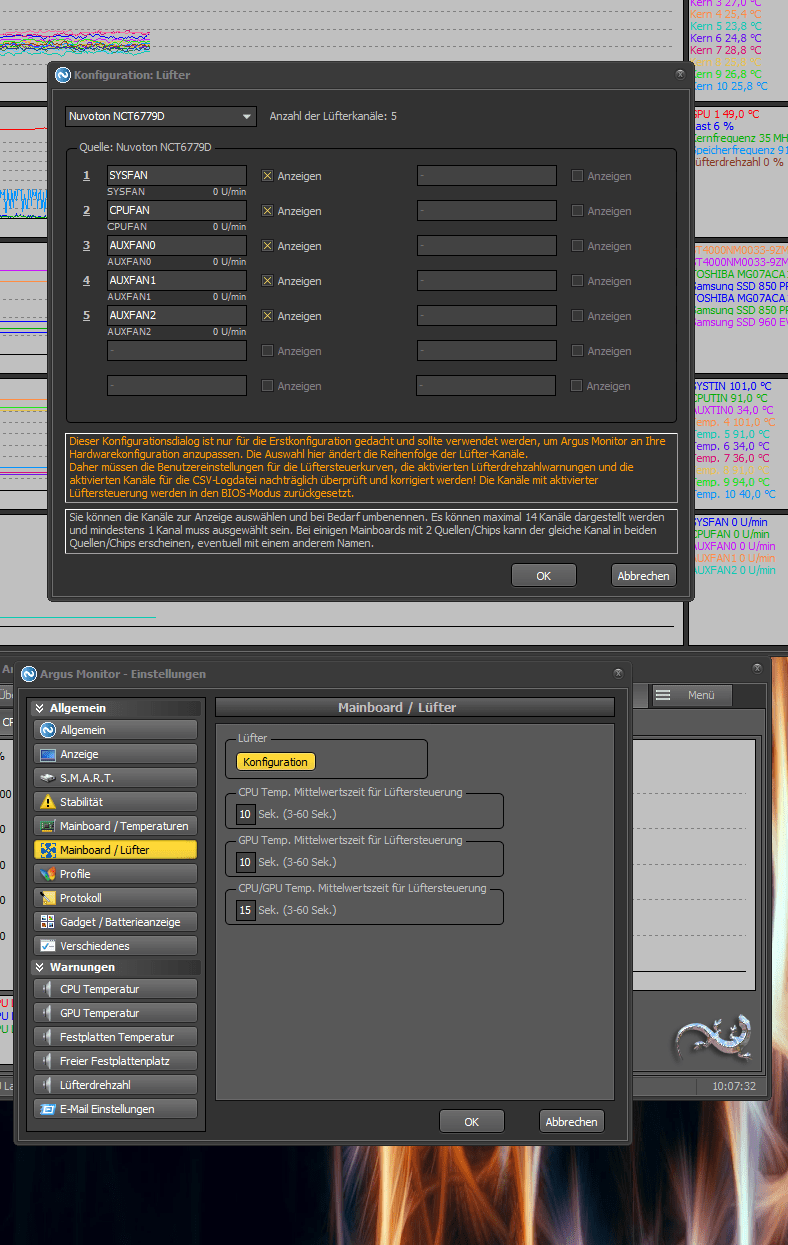The height and width of the screenshot is (1245, 788).
Task: Open Festplatten Temperatur warning settings
Action: (x=115, y=1037)
